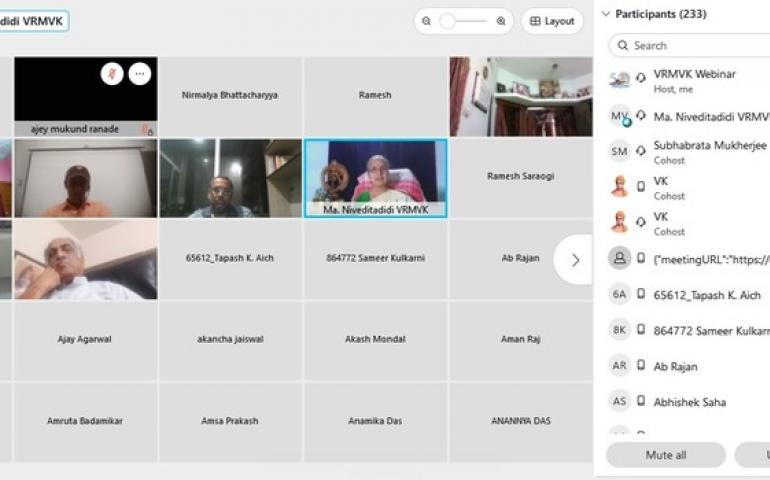
Task: Select Akash Mondal tile
Action: [375, 341]
